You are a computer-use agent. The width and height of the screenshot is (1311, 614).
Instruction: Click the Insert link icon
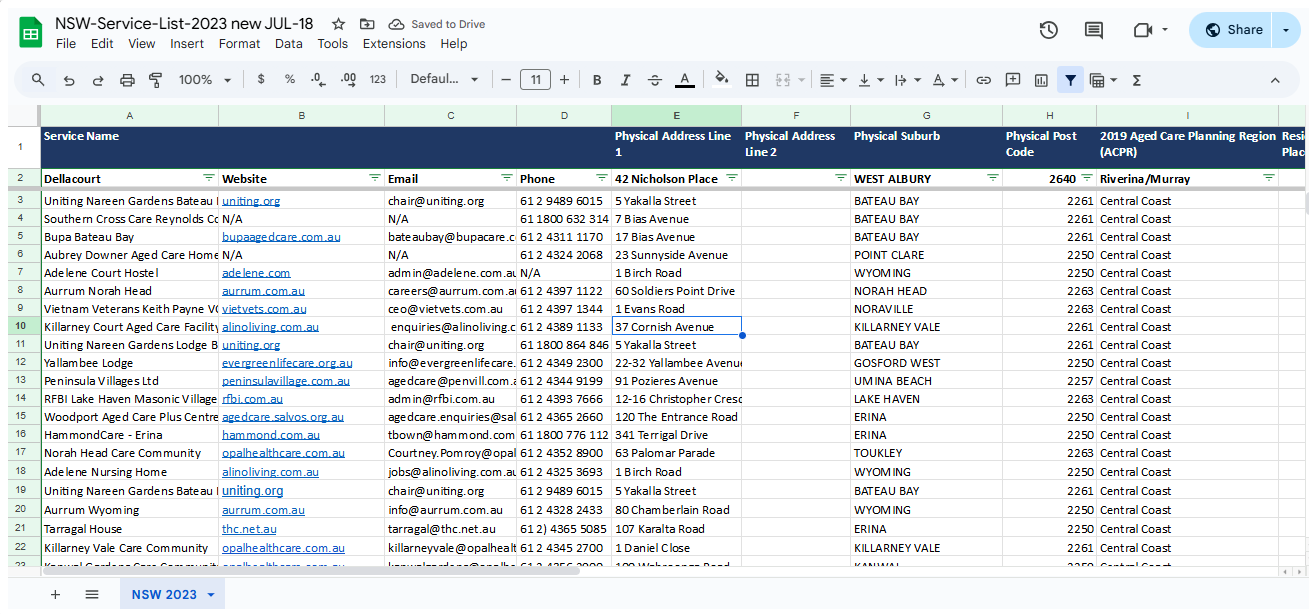tap(983, 80)
